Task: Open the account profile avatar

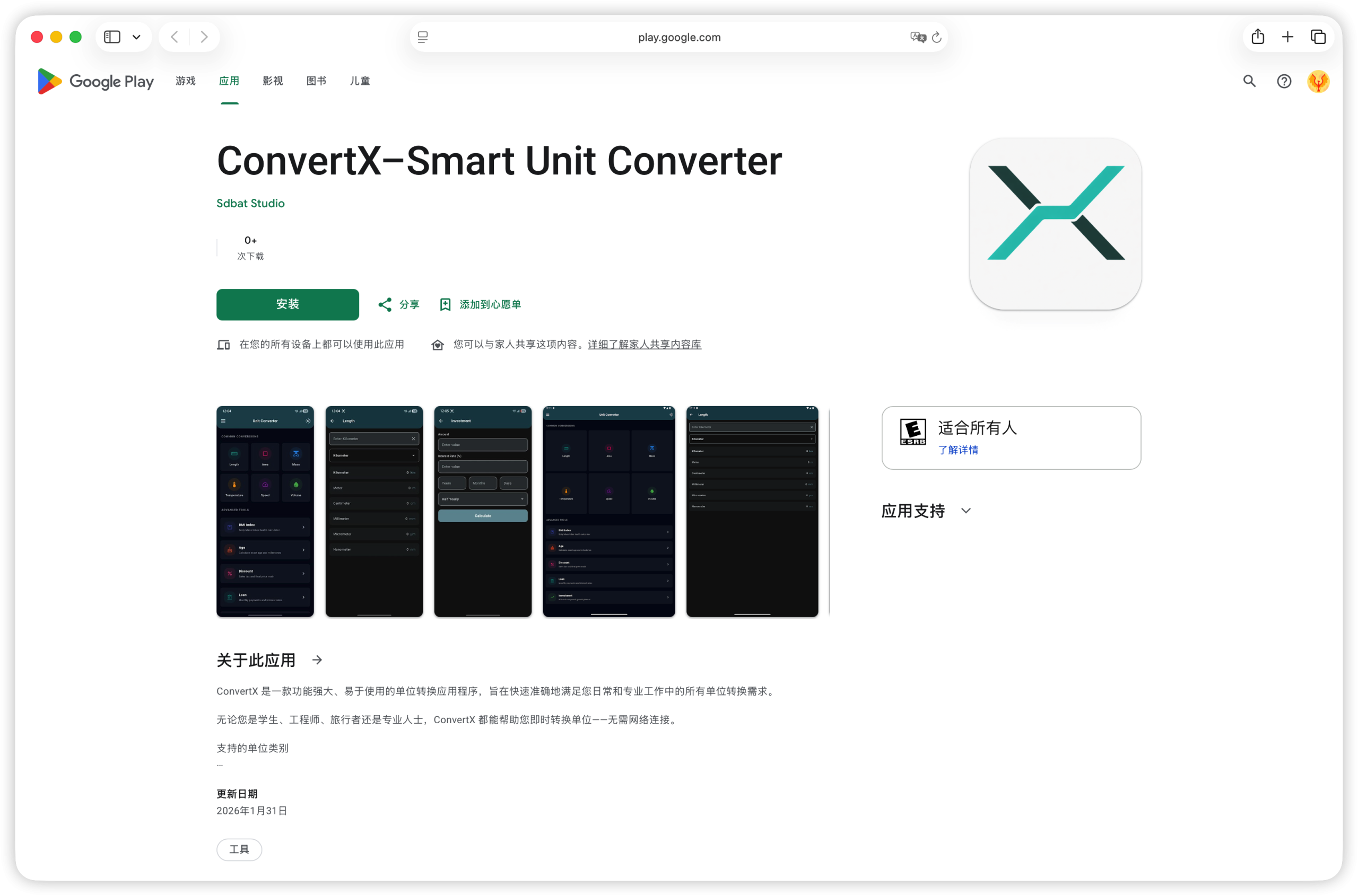Action: pos(1318,81)
